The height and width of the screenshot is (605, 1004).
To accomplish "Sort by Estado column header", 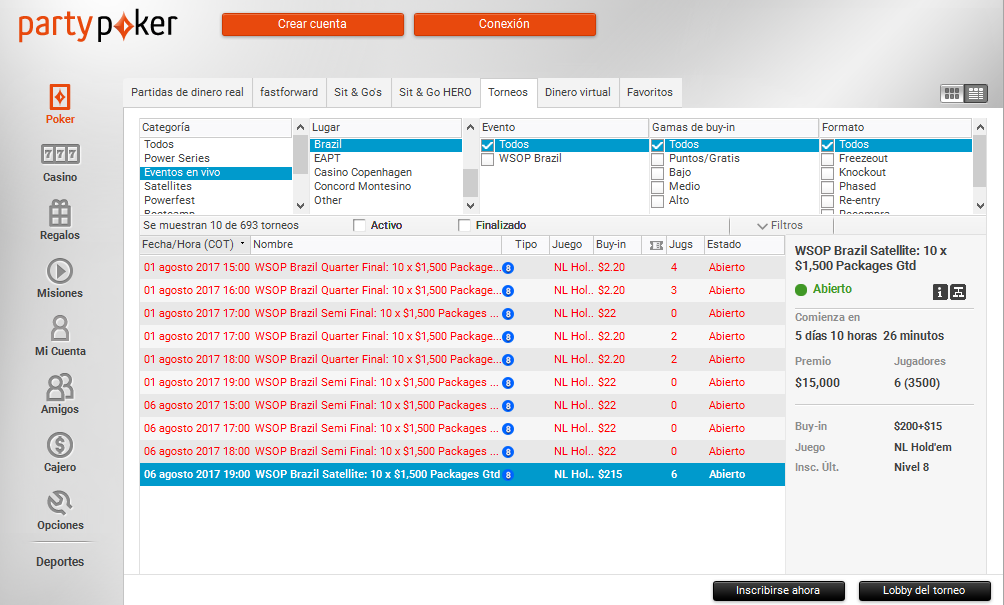I will [x=744, y=245].
